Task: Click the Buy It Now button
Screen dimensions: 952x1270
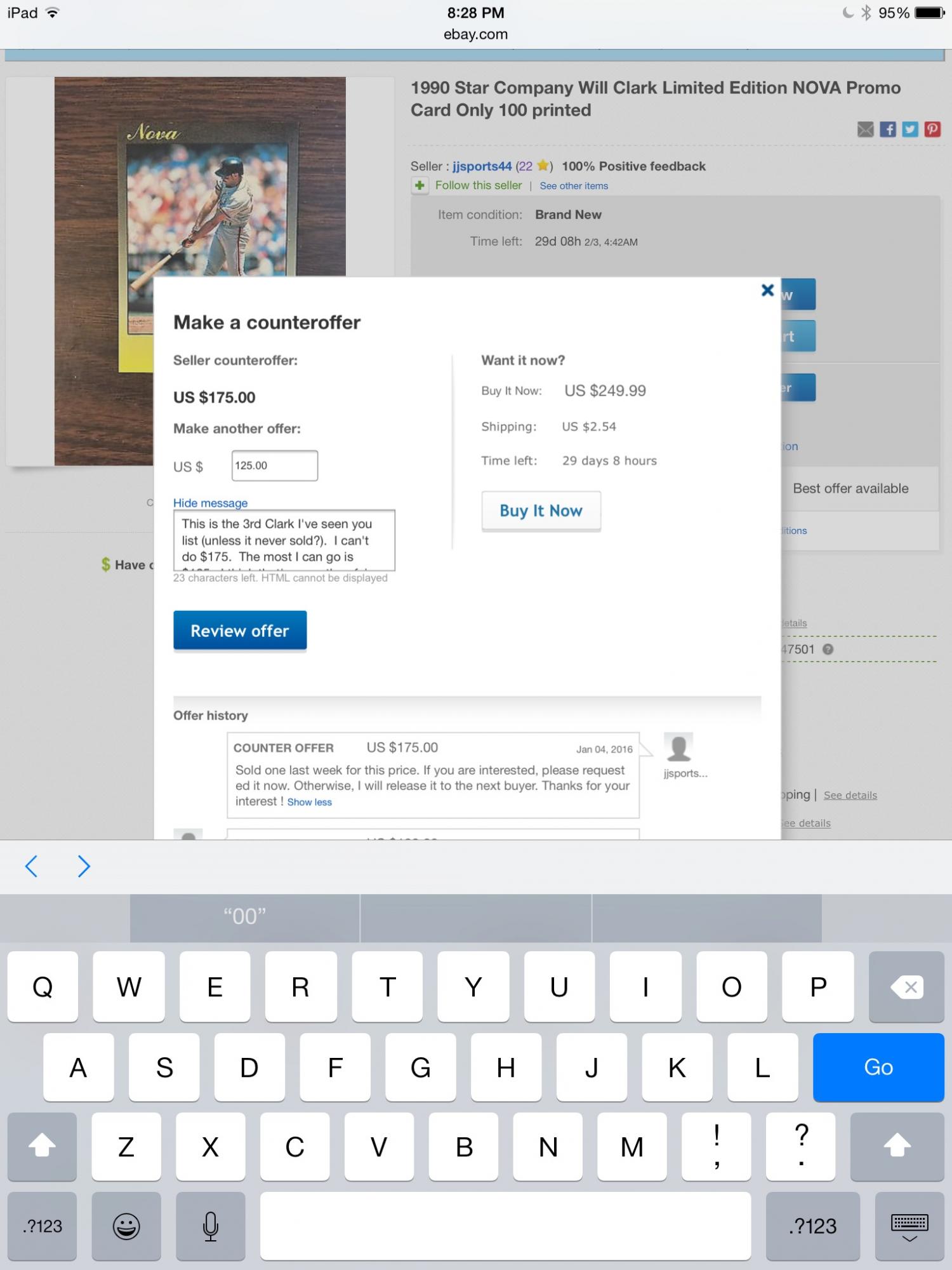Action: 541,511
